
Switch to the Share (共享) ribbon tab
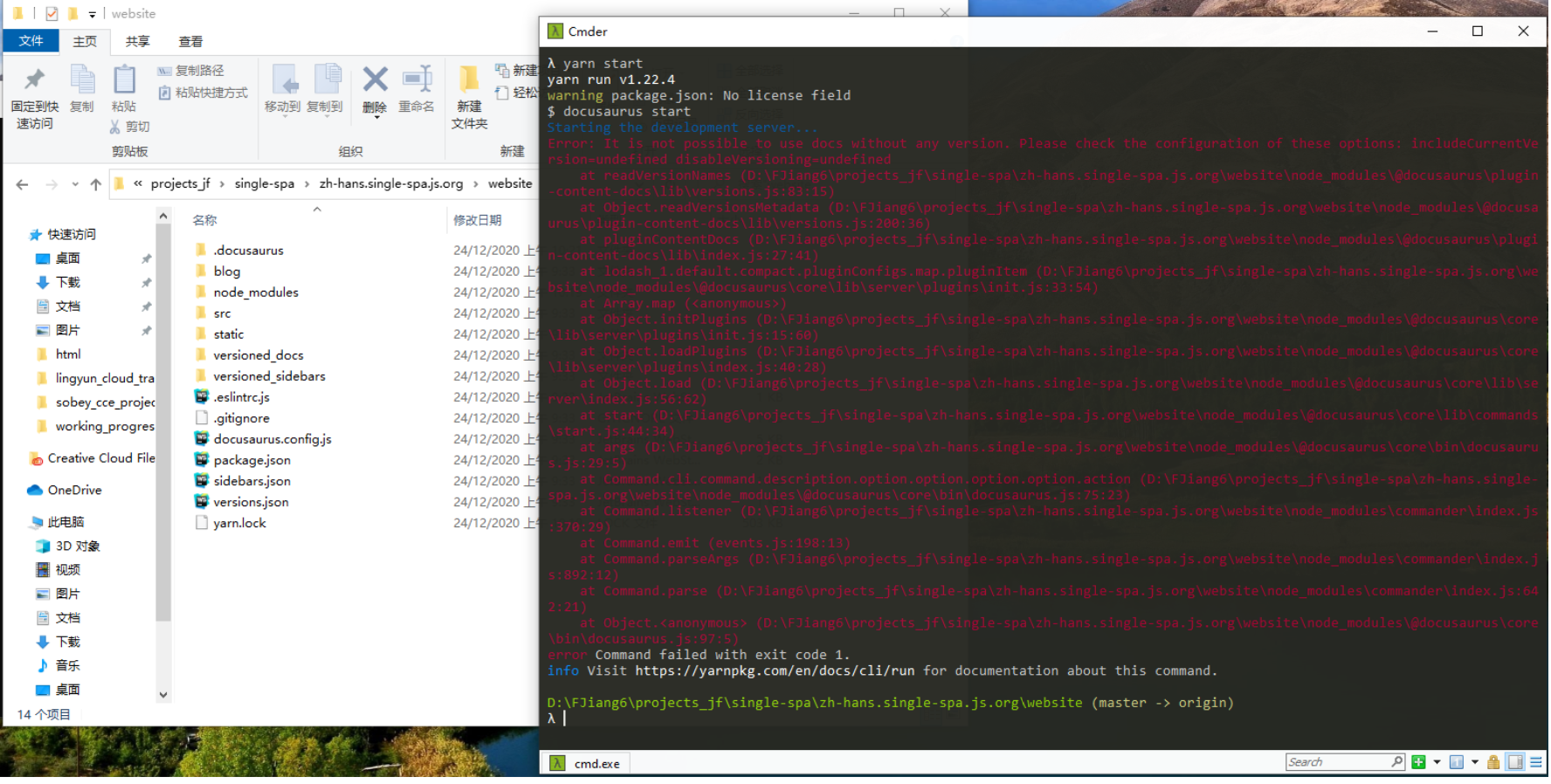coord(137,41)
